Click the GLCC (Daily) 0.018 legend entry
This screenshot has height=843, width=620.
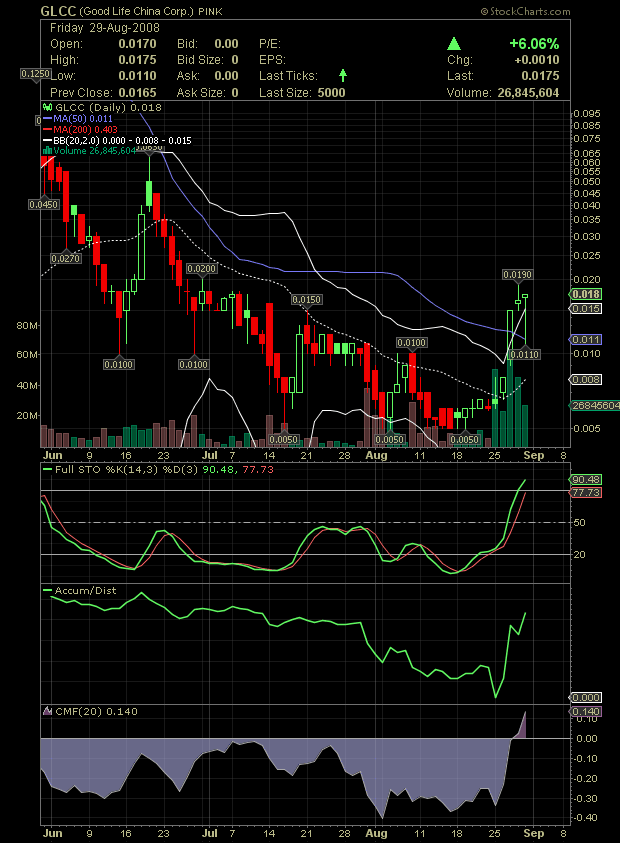click(102, 108)
